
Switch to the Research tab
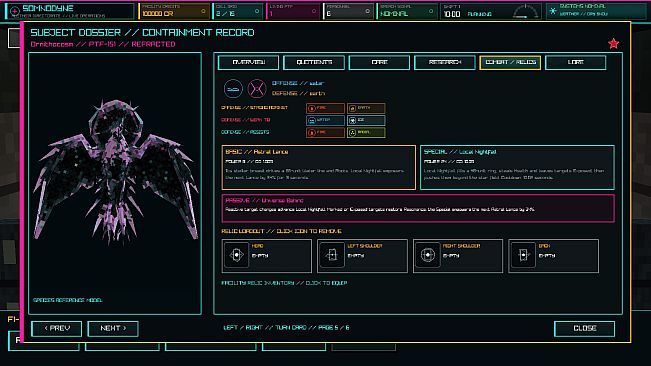[445, 62]
